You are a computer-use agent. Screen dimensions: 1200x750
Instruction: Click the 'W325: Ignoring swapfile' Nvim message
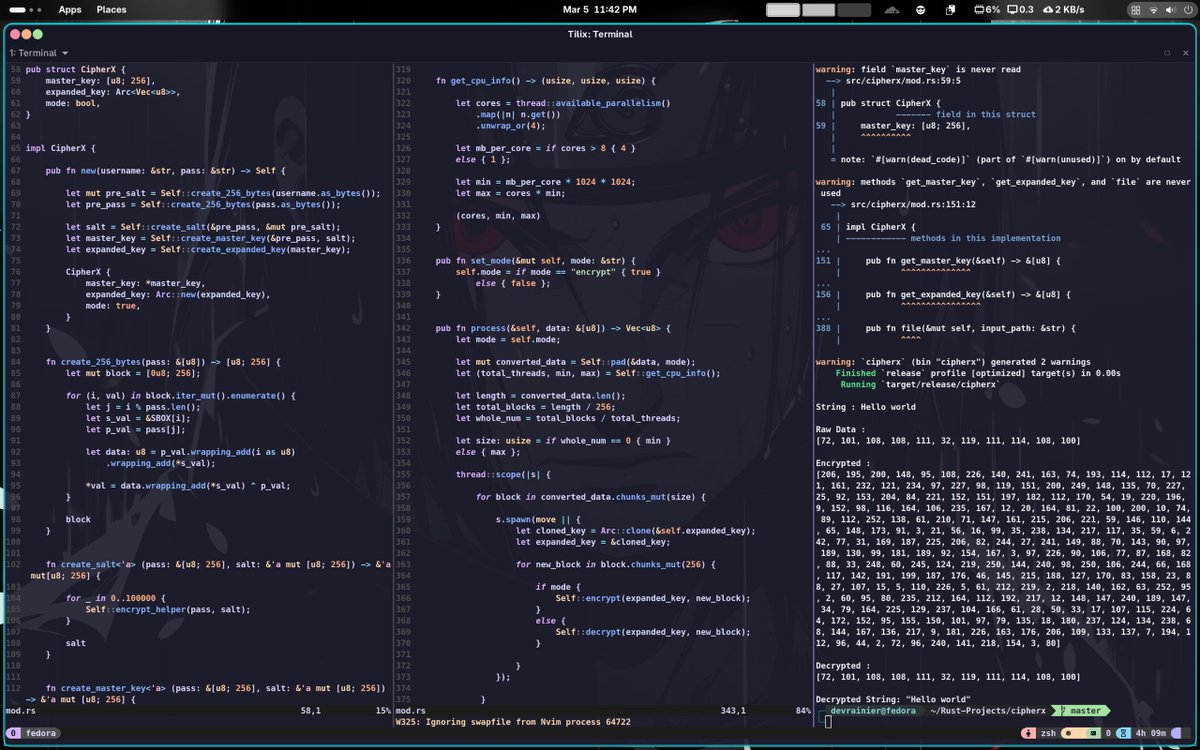pyautogui.click(x=513, y=721)
